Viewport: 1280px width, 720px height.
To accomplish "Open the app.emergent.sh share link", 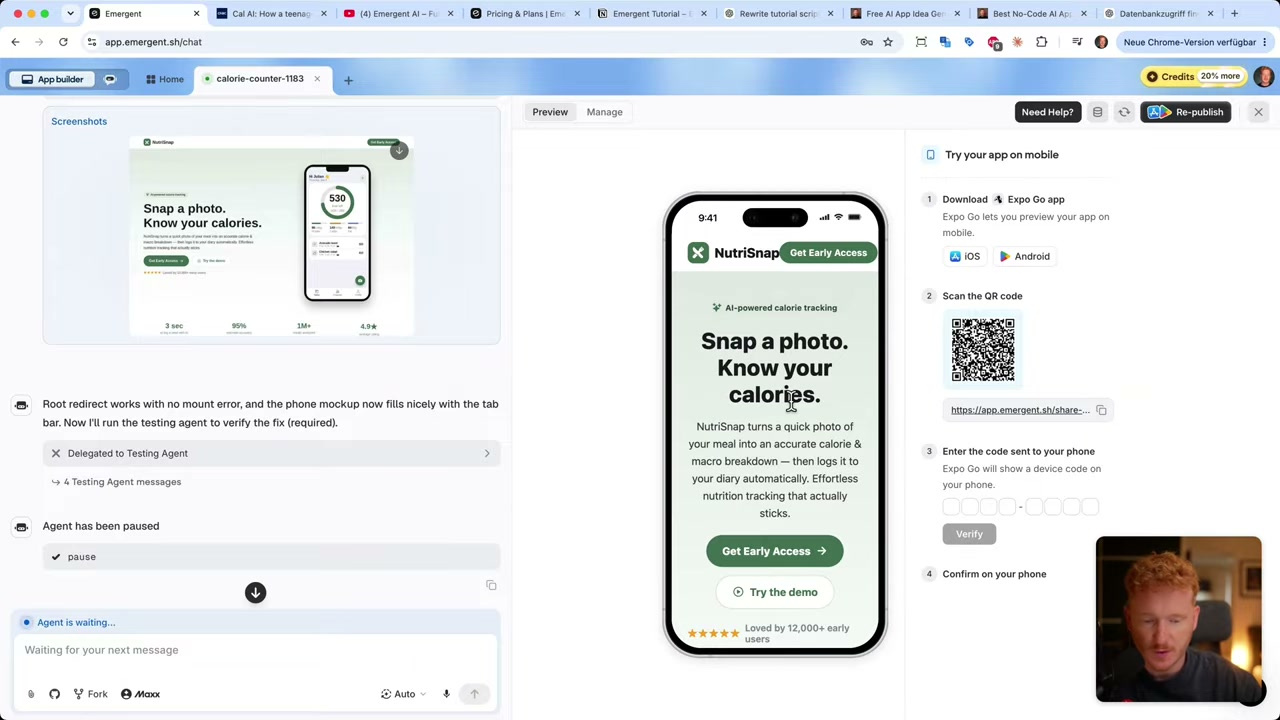I will 1019,410.
